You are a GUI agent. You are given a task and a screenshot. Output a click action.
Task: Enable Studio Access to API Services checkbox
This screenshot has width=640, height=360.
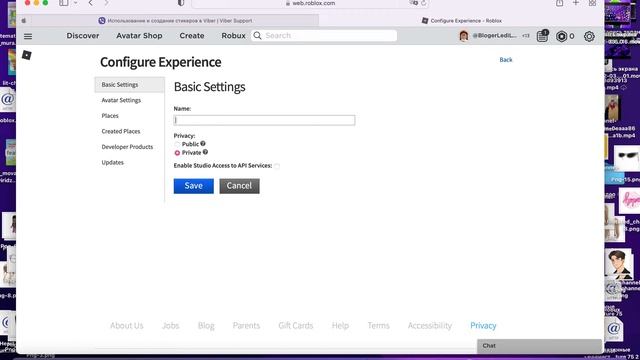pyautogui.click(x=277, y=166)
